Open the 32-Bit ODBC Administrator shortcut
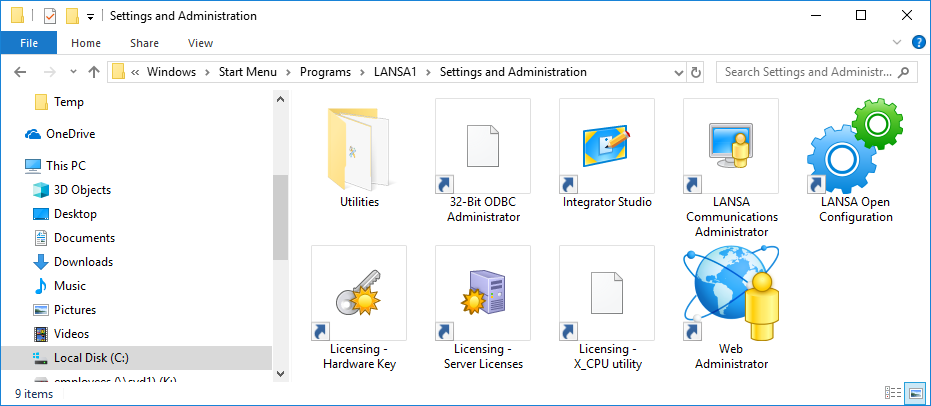Viewport: 931px width, 406px height. click(482, 146)
